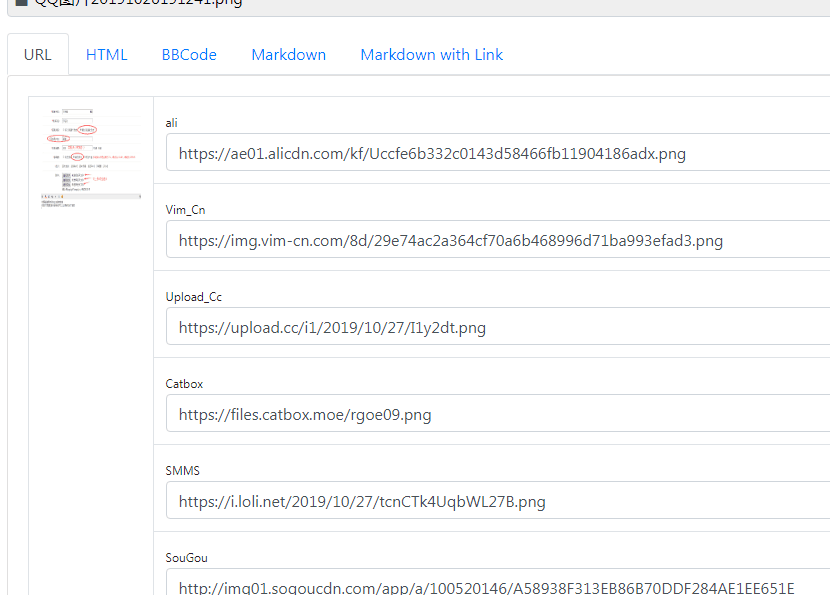Viewport: 830px width, 595px height.
Task: Click the "Catbox" host label
Action: tap(184, 384)
